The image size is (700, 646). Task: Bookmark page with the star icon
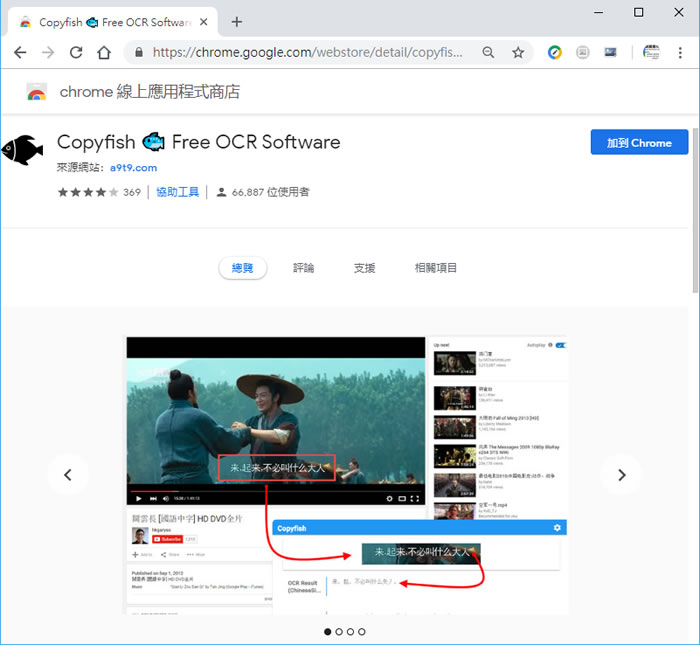point(518,53)
